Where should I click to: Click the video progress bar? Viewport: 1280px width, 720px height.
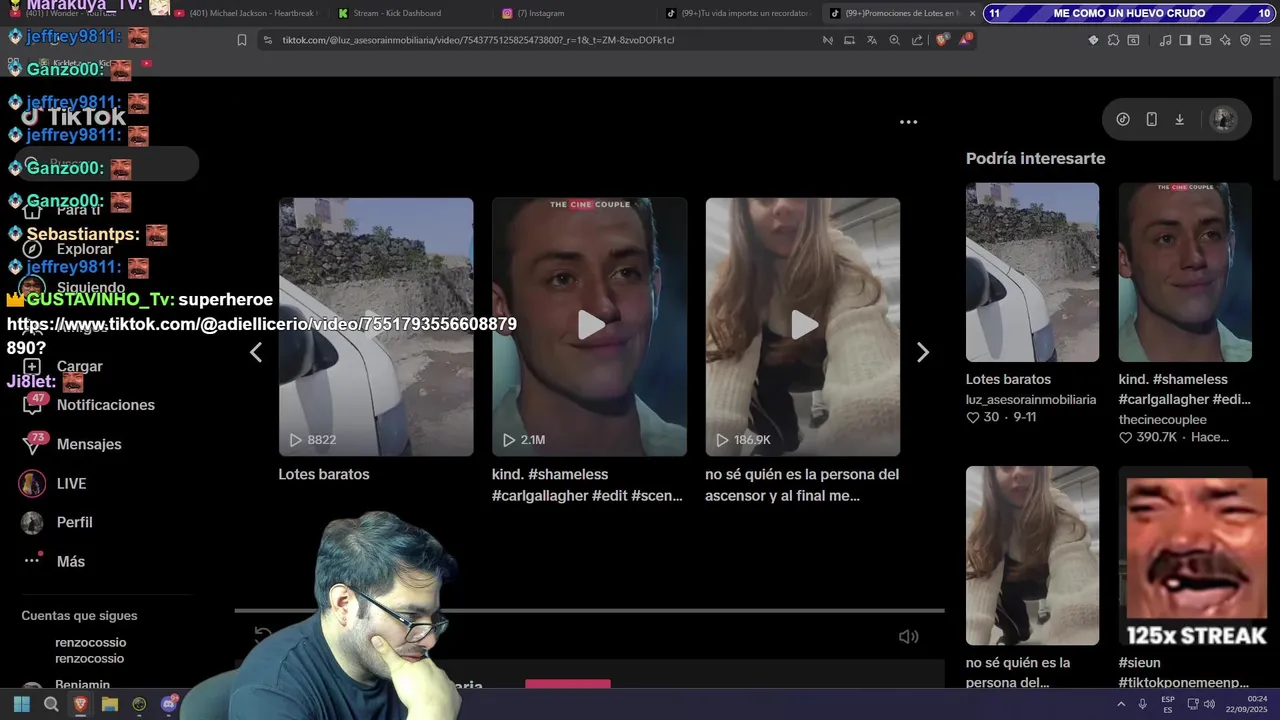coord(589,610)
